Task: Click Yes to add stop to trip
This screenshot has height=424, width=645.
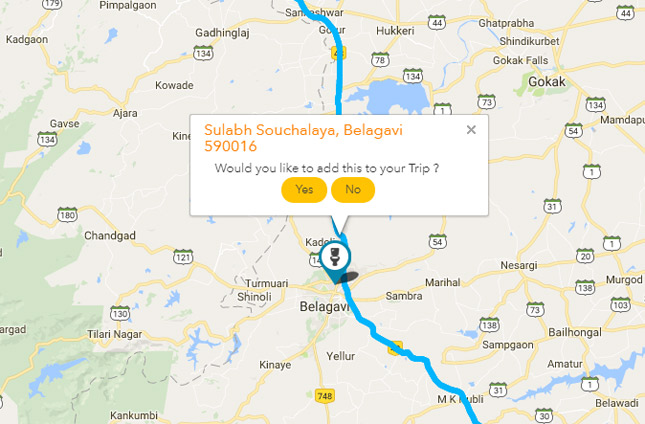Action: 304,190
